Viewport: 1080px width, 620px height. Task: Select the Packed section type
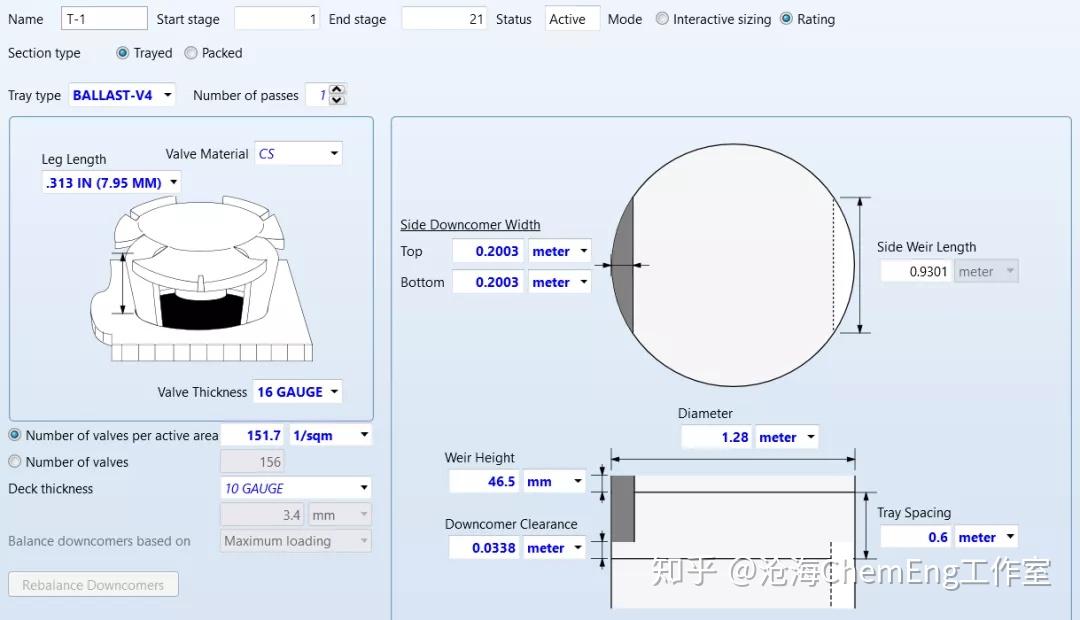(x=190, y=53)
